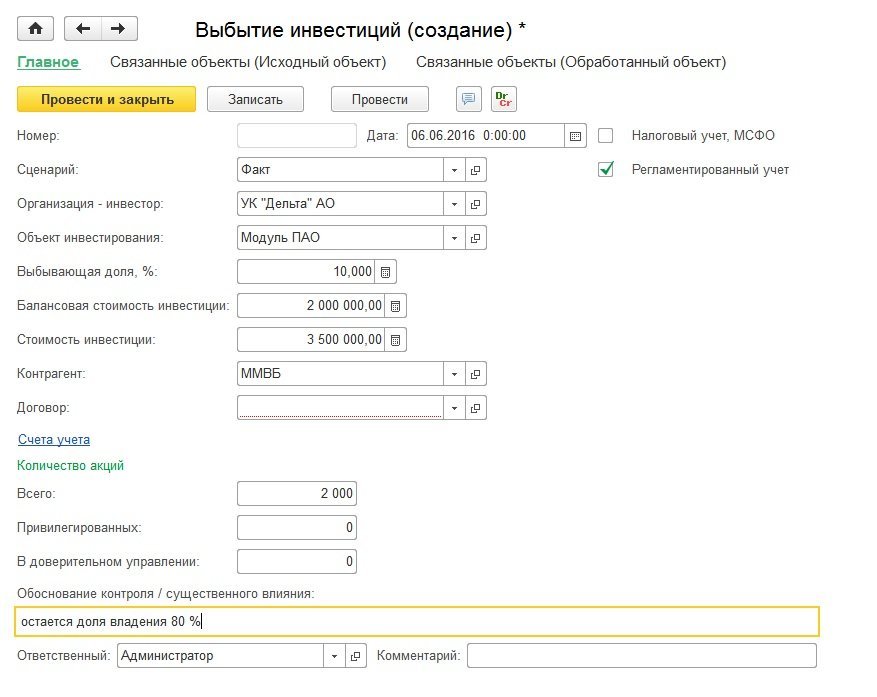
Task: Enable Налоговый учет, МСФО checkbox
Action: click(x=606, y=135)
